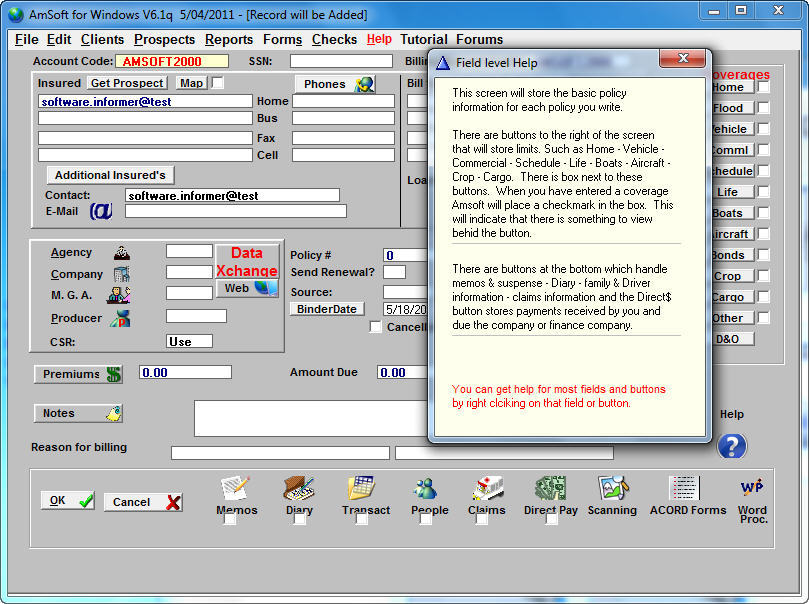Viewport: 809px width, 604px height.
Task: Click the M. G. A. people icon
Action: [x=119, y=295]
